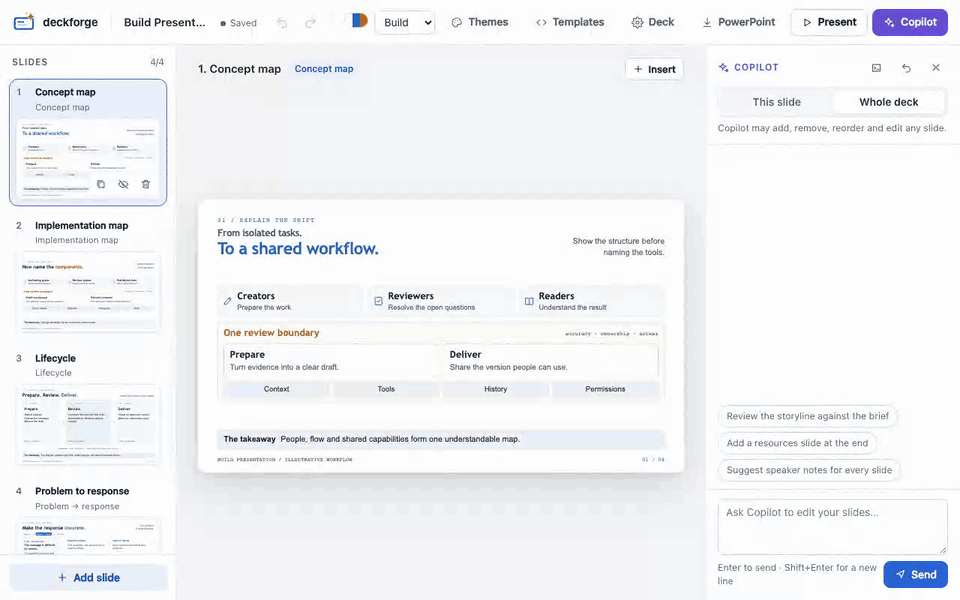Select the 'Show the structure before naming the tools' note
This screenshot has height=600, width=960.
(618, 247)
